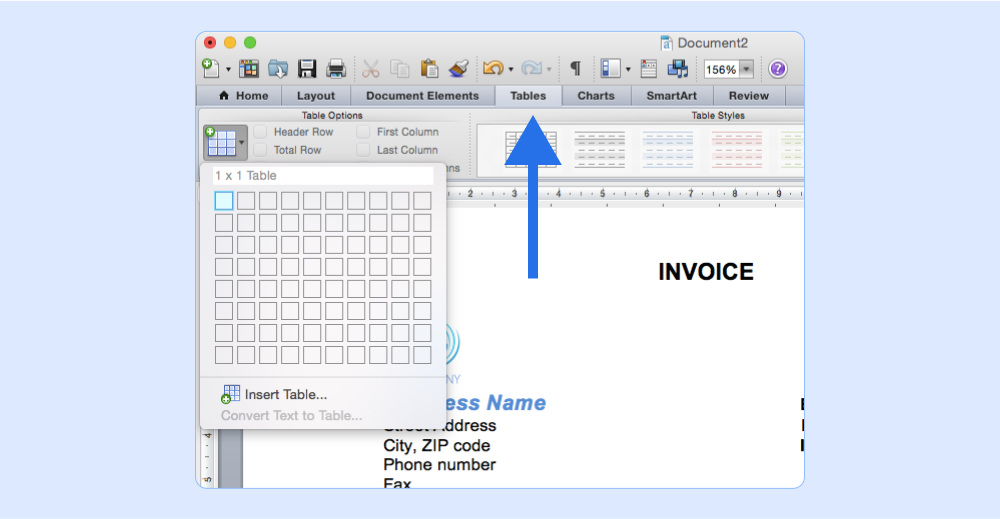Screen dimensions: 1000x519
Task: Apply the gray banded table style
Action: [x=599, y=150]
